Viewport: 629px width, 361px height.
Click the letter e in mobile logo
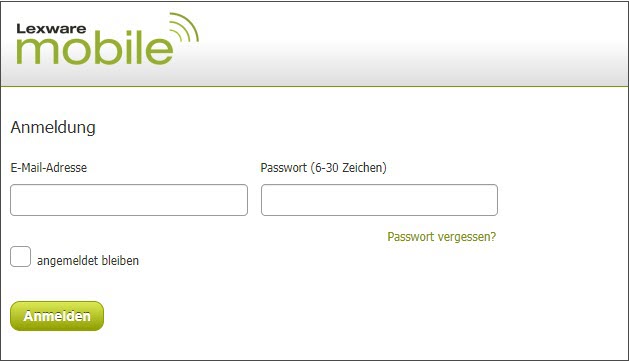coord(160,51)
